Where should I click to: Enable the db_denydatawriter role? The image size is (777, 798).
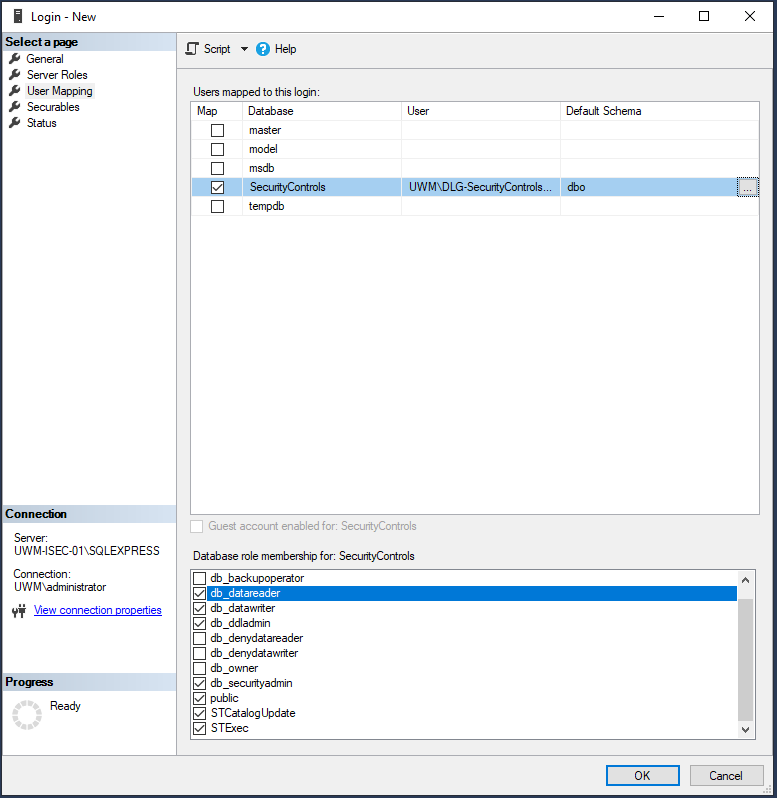tap(199, 653)
